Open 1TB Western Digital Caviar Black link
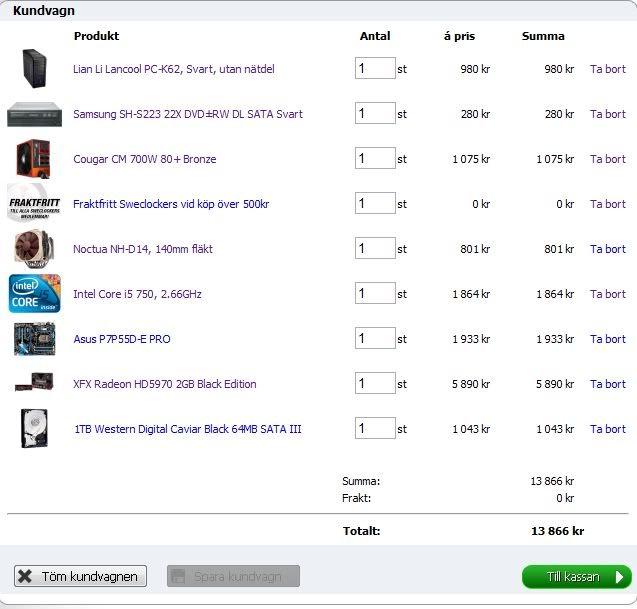 pos(188,429)
